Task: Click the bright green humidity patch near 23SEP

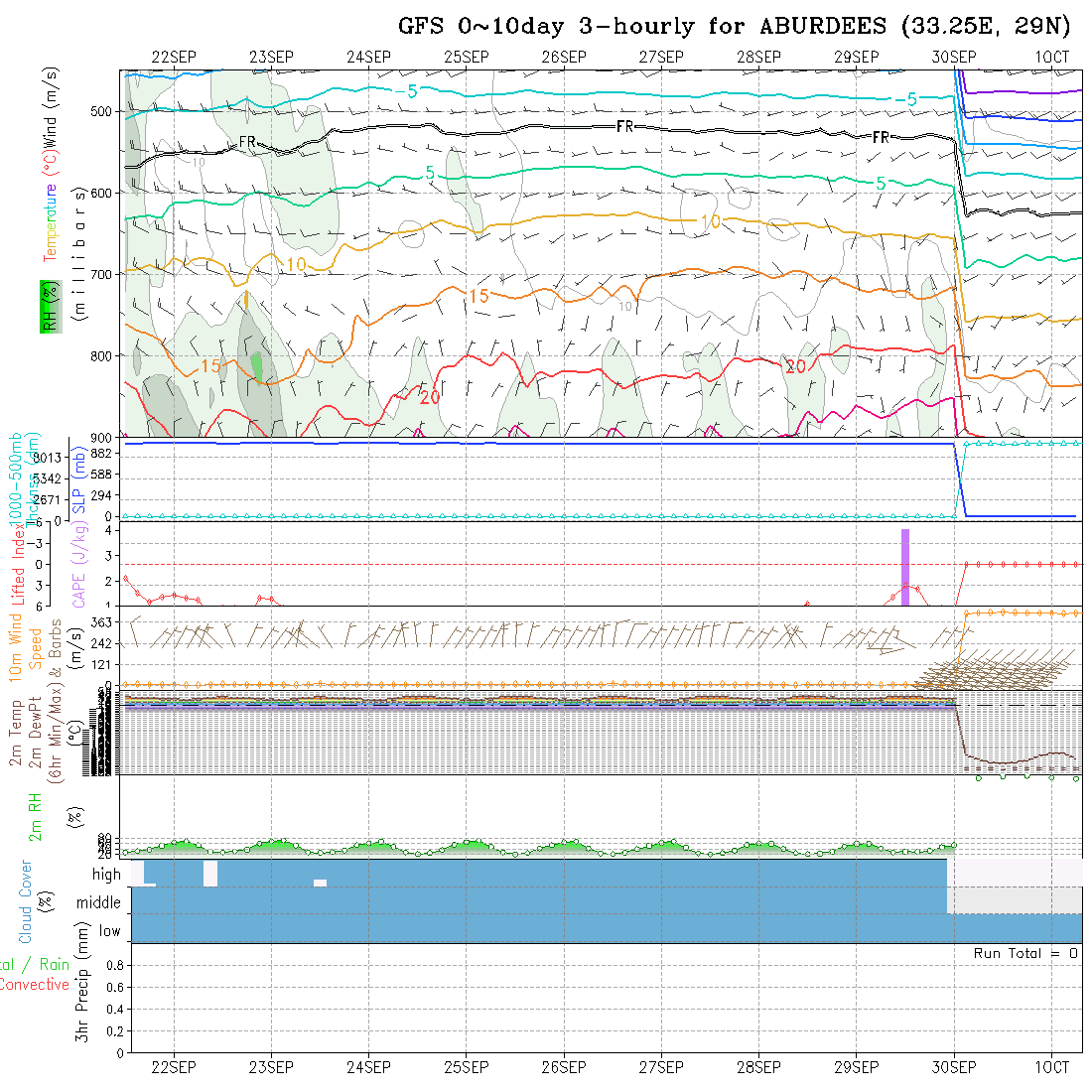Action: point(257,365)
